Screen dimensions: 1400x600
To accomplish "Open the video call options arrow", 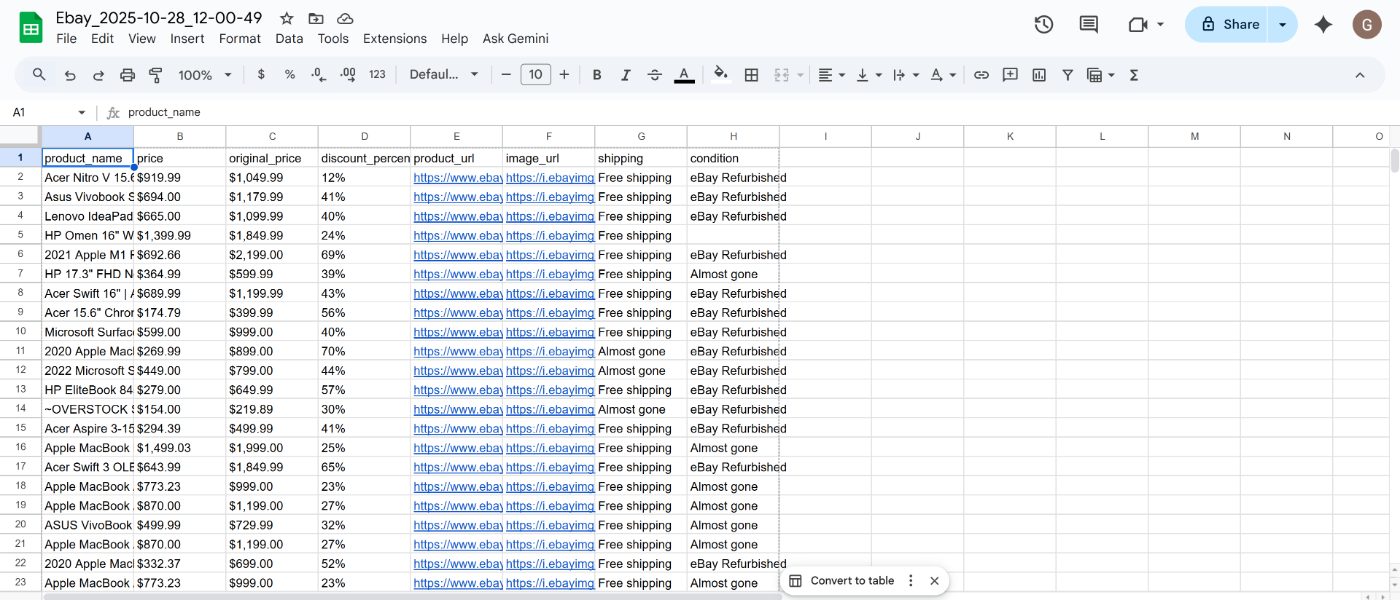I will [1160, 24].
